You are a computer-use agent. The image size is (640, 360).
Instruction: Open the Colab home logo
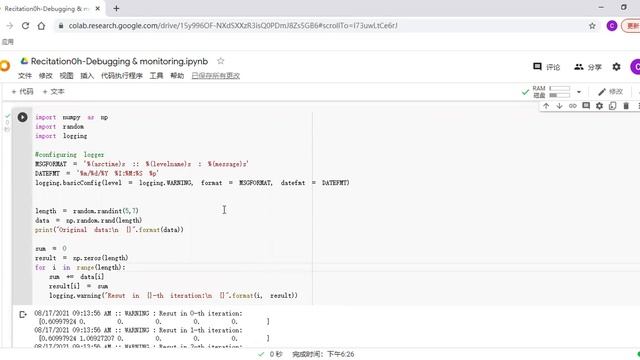4,66
